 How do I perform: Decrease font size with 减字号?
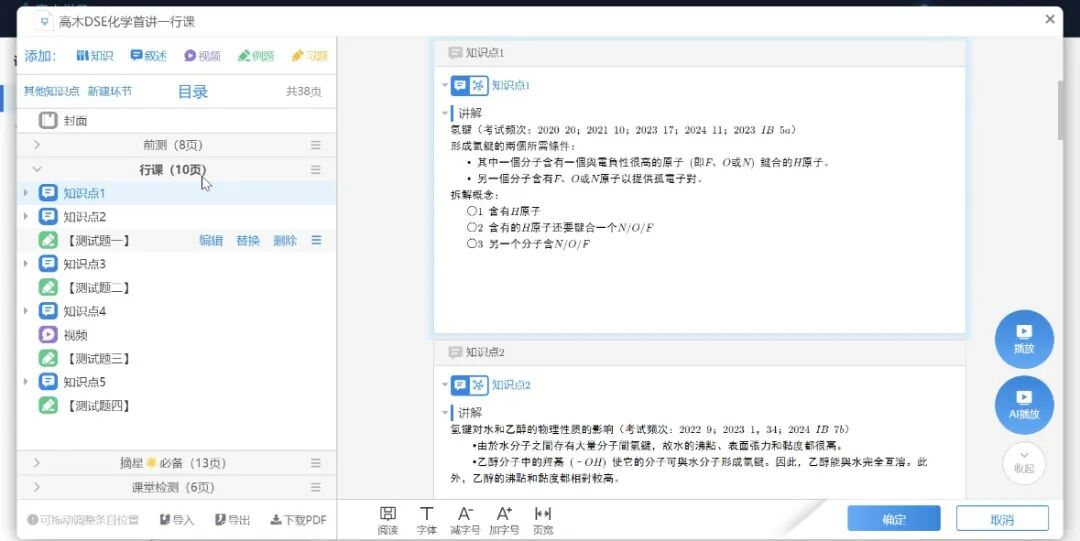pos(466,521)
